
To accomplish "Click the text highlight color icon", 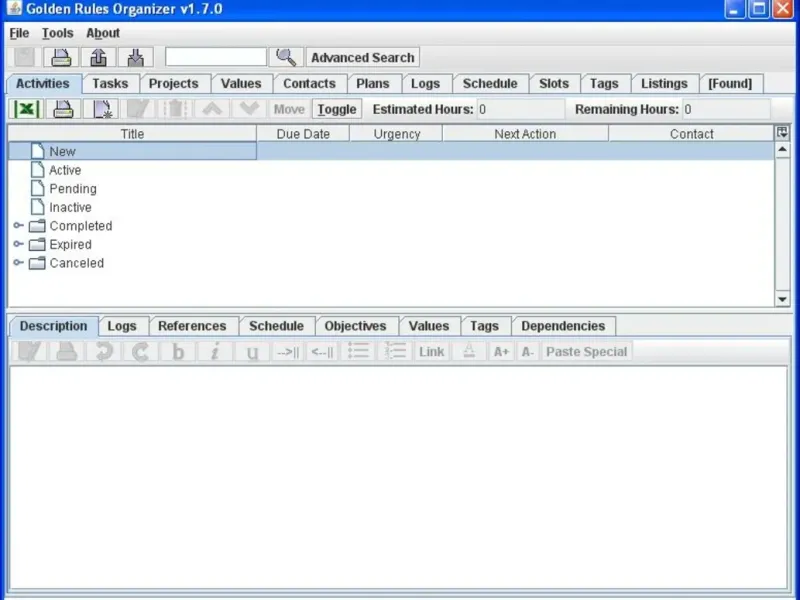I will pyautogui.click(x=469, y=352).
